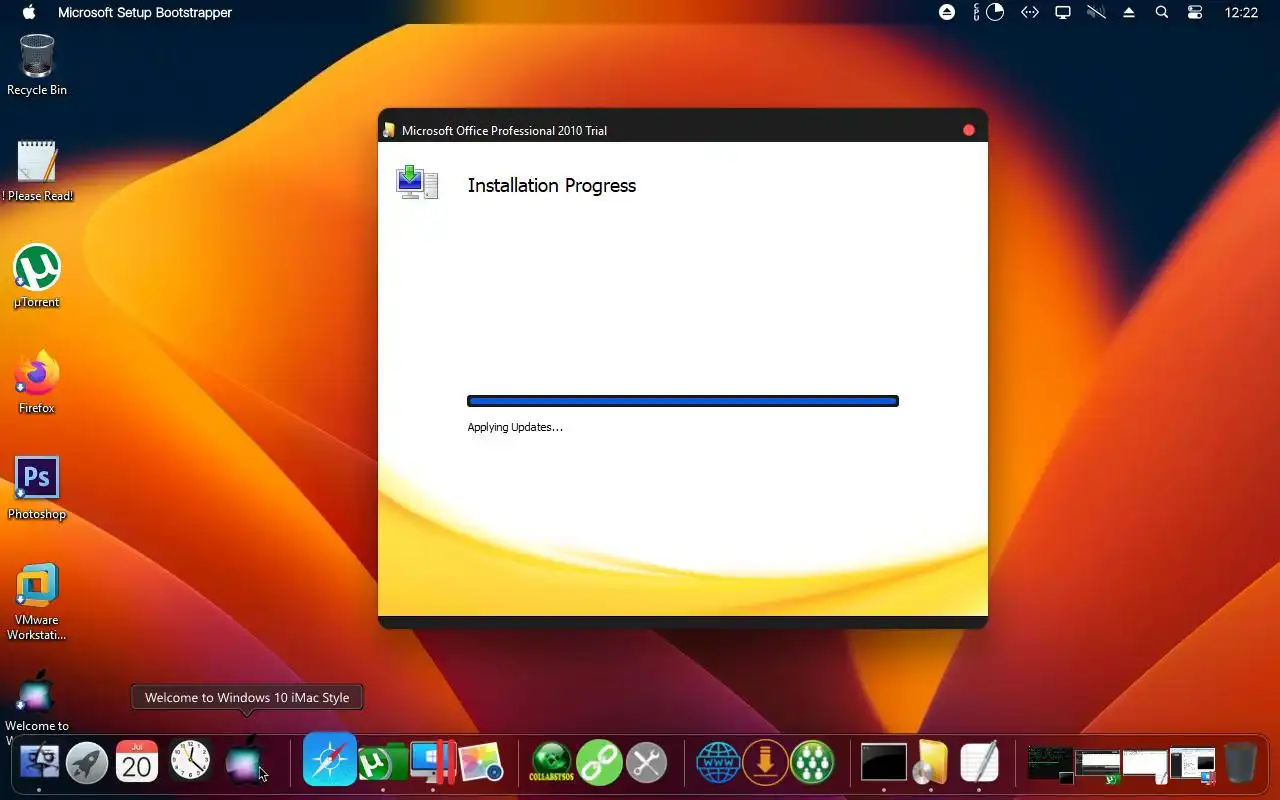
Task: Click the green chain link dock icon
Action: (x=599, y=763)
